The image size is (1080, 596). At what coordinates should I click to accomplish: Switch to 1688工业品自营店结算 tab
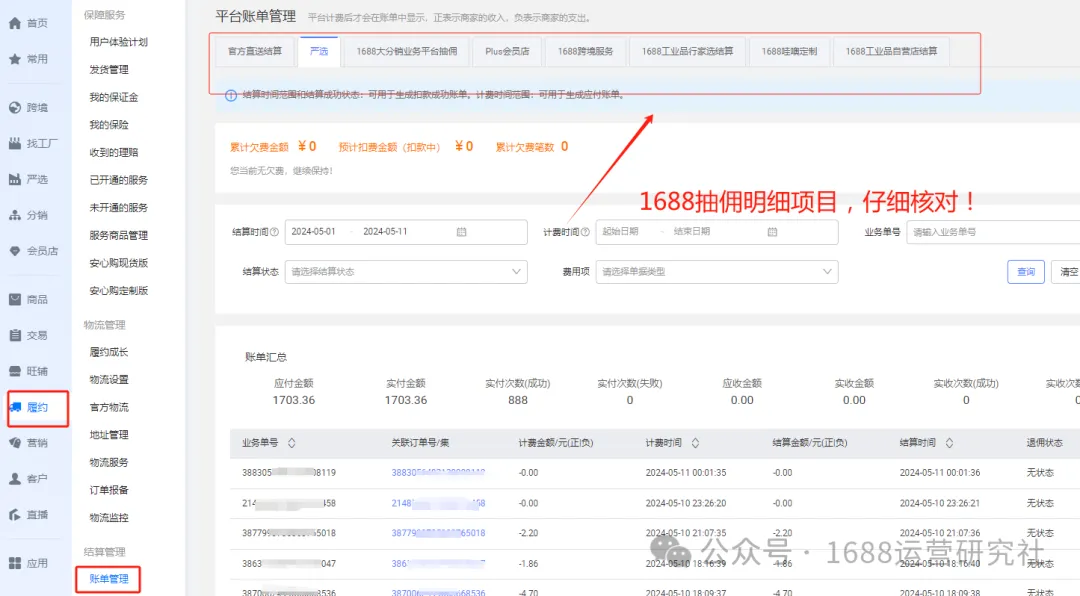pos(891,52)
